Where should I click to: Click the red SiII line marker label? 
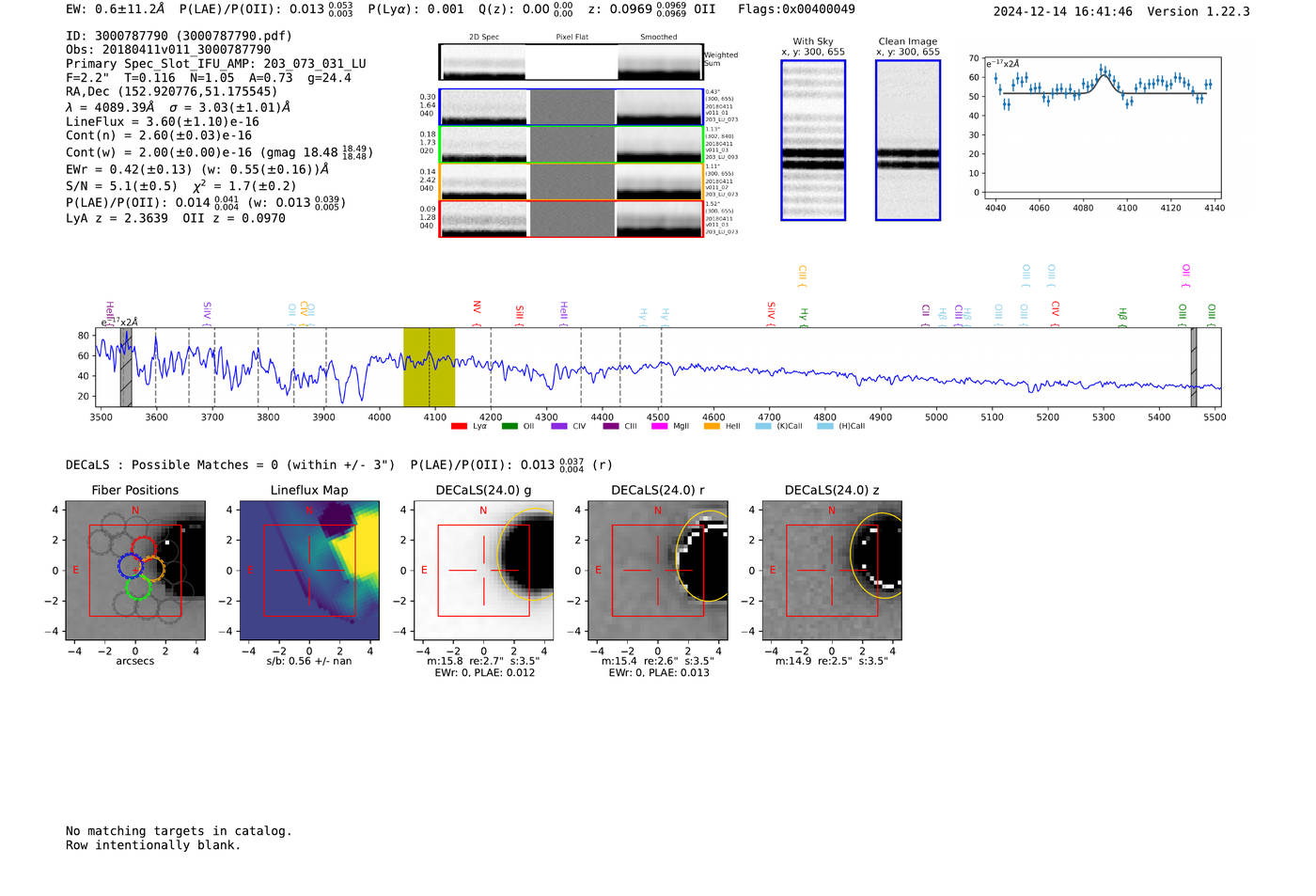(x=519, y=314)
